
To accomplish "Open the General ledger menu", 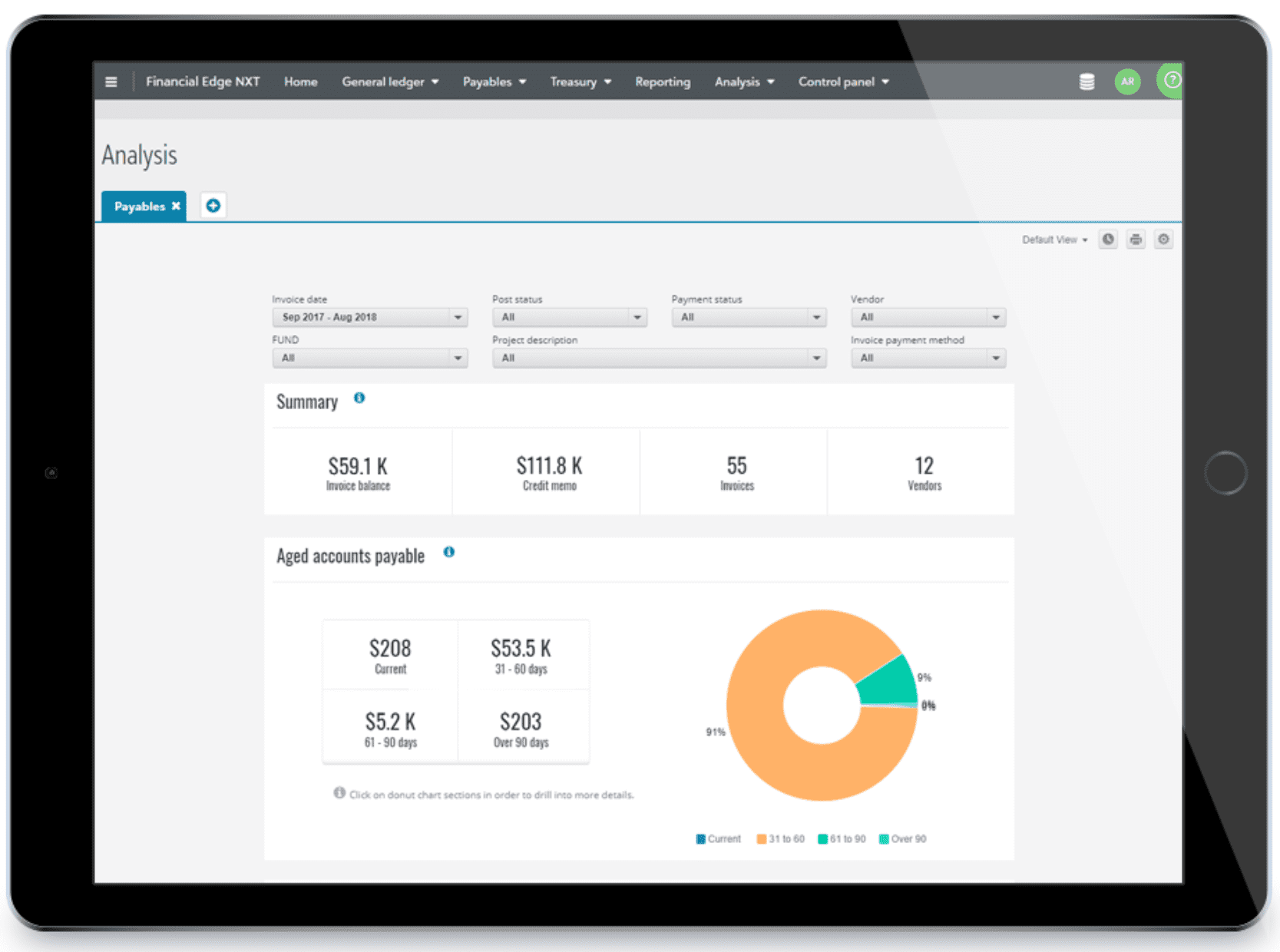I will pyautogui.click(x=390, y=82).
